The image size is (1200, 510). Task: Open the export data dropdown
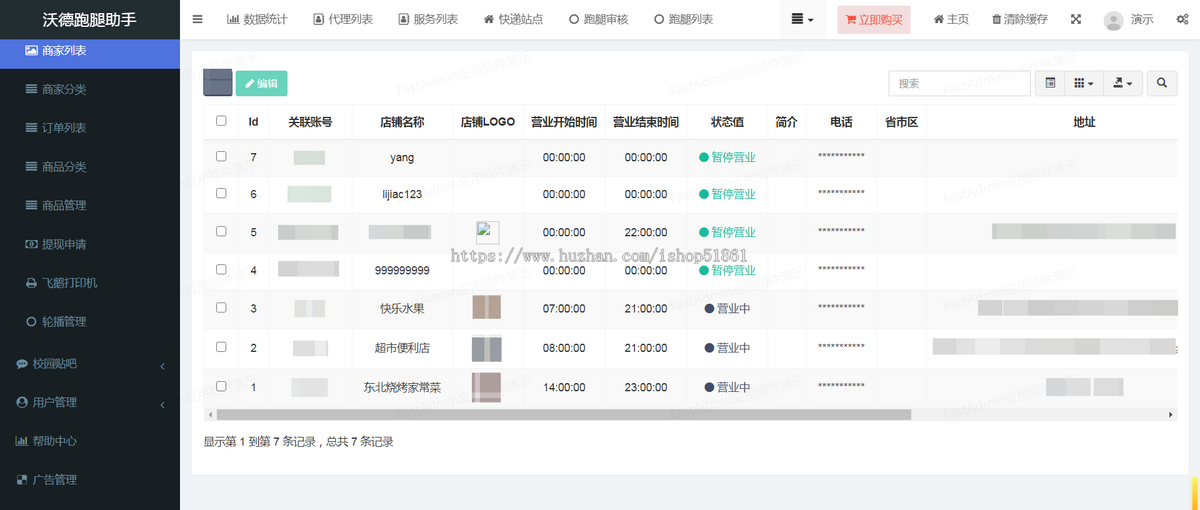[1123, 84]
